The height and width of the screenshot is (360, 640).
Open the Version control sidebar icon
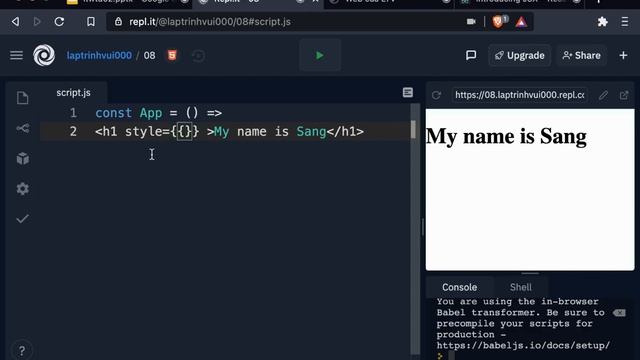pyautogui.click(x=22, y=129)
